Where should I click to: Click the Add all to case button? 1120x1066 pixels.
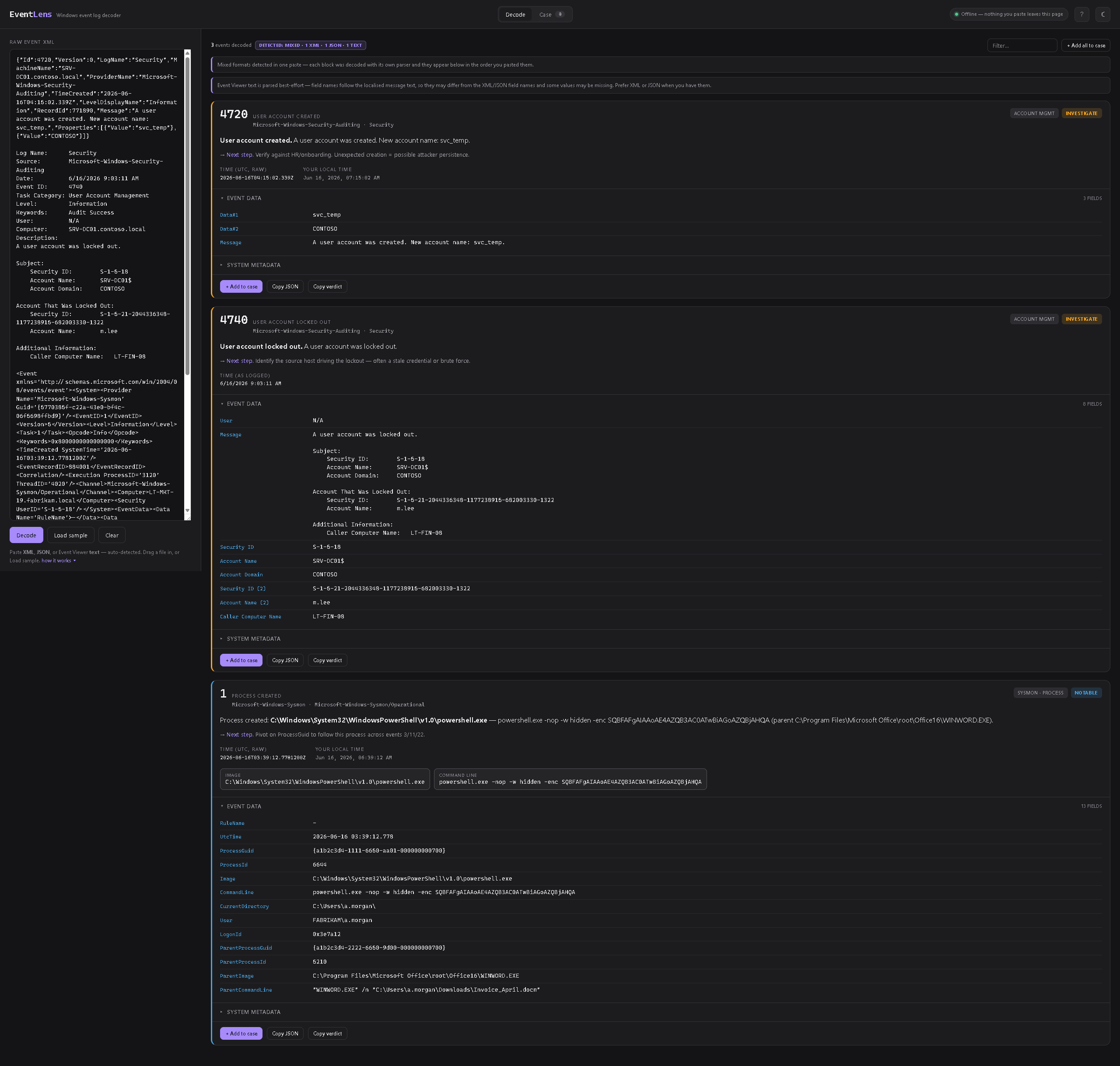click(x=1085, y=46)
